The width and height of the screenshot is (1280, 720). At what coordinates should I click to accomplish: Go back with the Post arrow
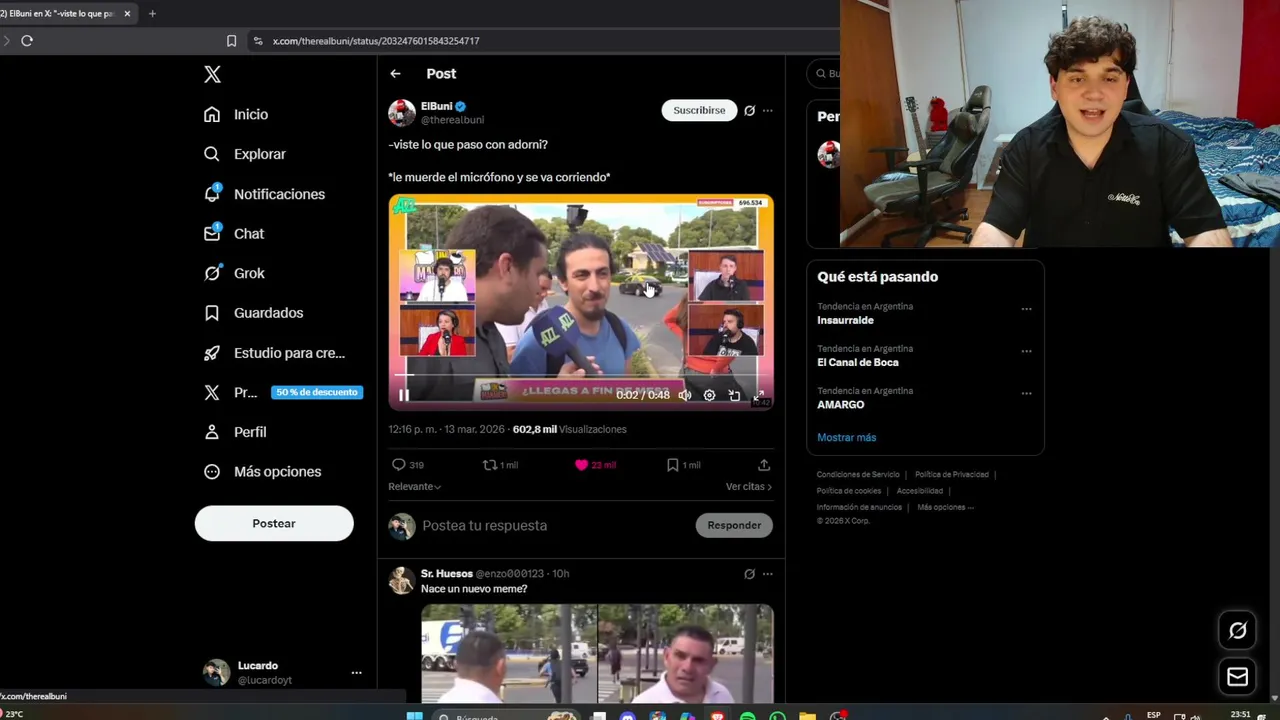point(395,74)
